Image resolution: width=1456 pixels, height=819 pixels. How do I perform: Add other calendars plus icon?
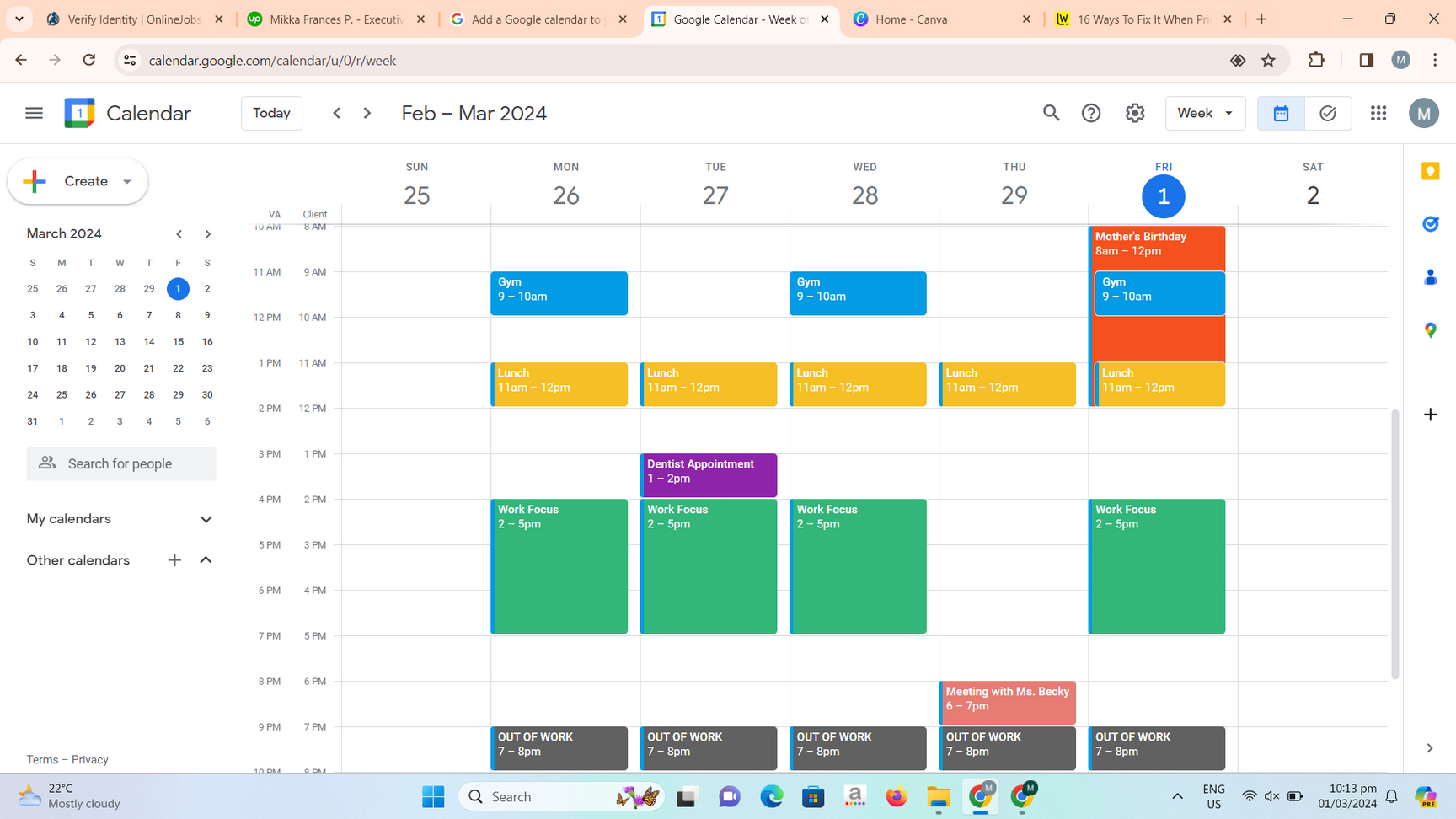tap(174, 560)
